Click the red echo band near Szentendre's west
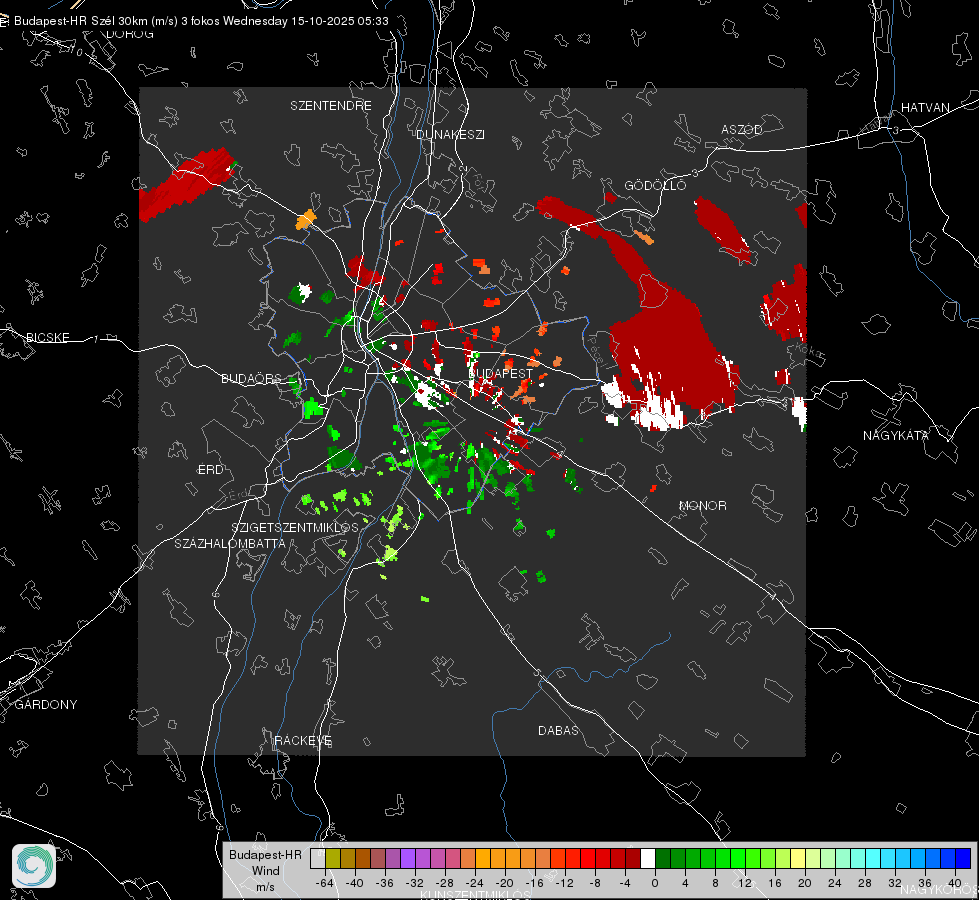979x900 pixels. point(185,183)
